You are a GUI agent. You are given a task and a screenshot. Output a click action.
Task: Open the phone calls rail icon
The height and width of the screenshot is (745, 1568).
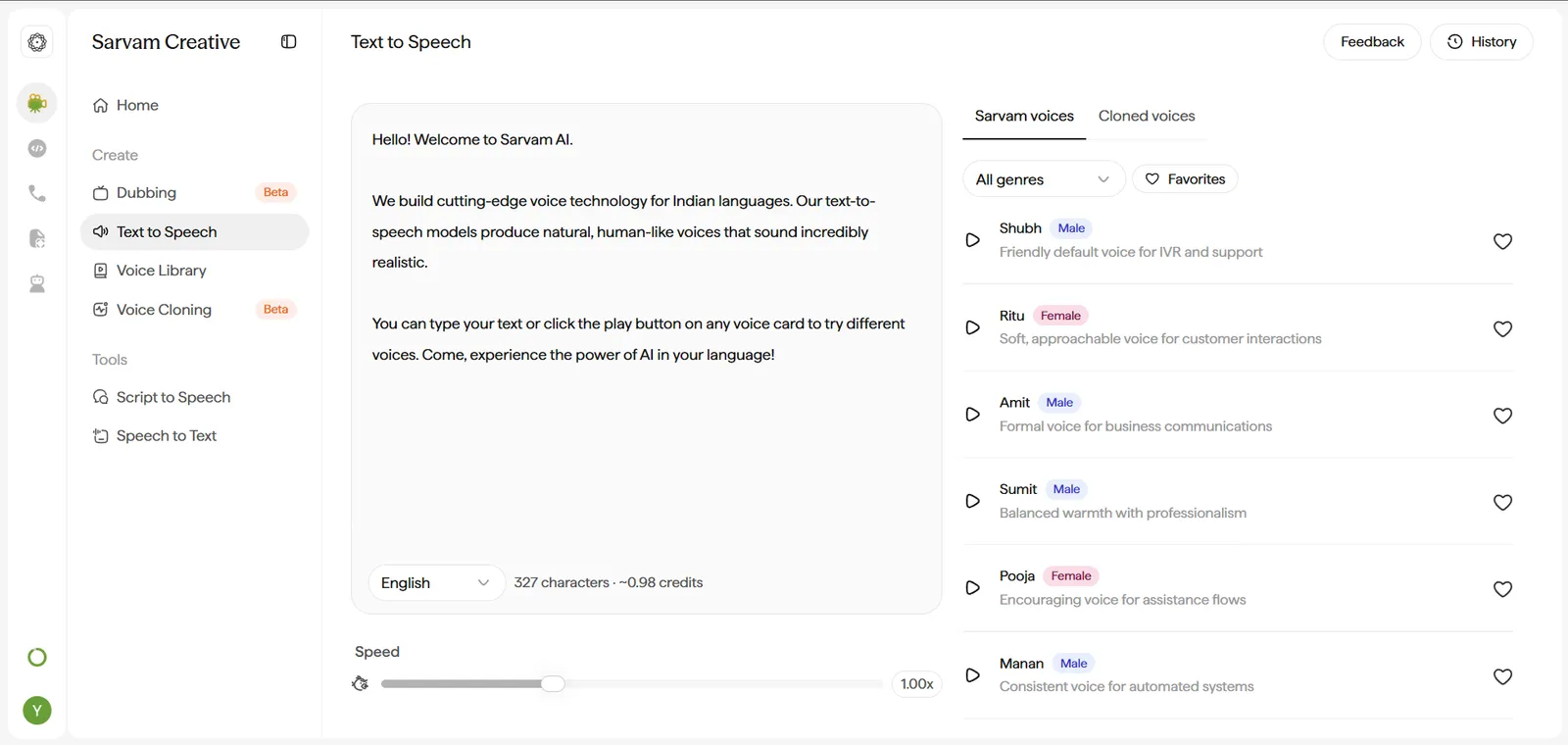coord(37,193)
